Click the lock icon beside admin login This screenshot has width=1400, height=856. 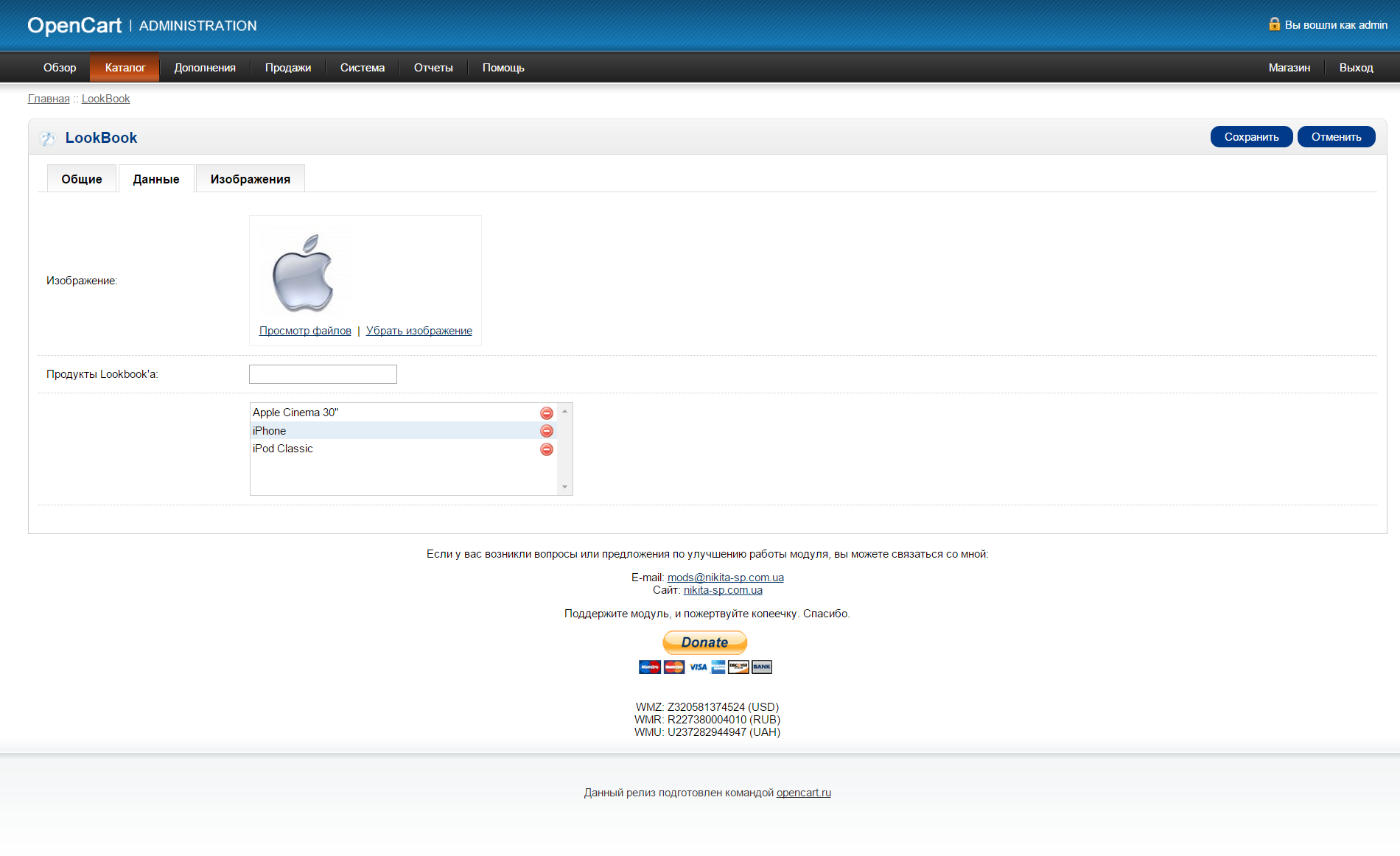(x=1274, y=24)
